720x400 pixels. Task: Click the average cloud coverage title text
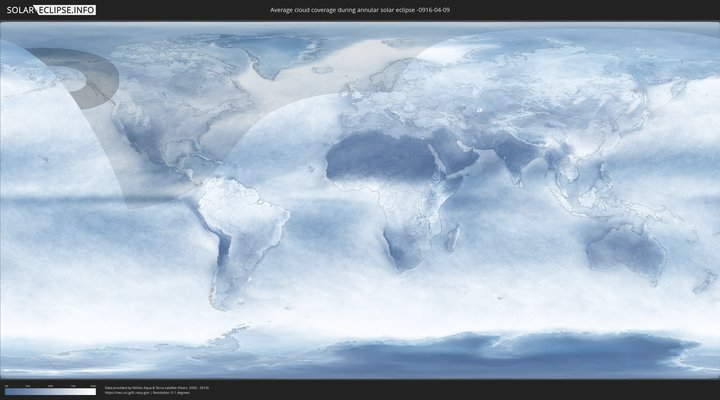tap(359, 10)
